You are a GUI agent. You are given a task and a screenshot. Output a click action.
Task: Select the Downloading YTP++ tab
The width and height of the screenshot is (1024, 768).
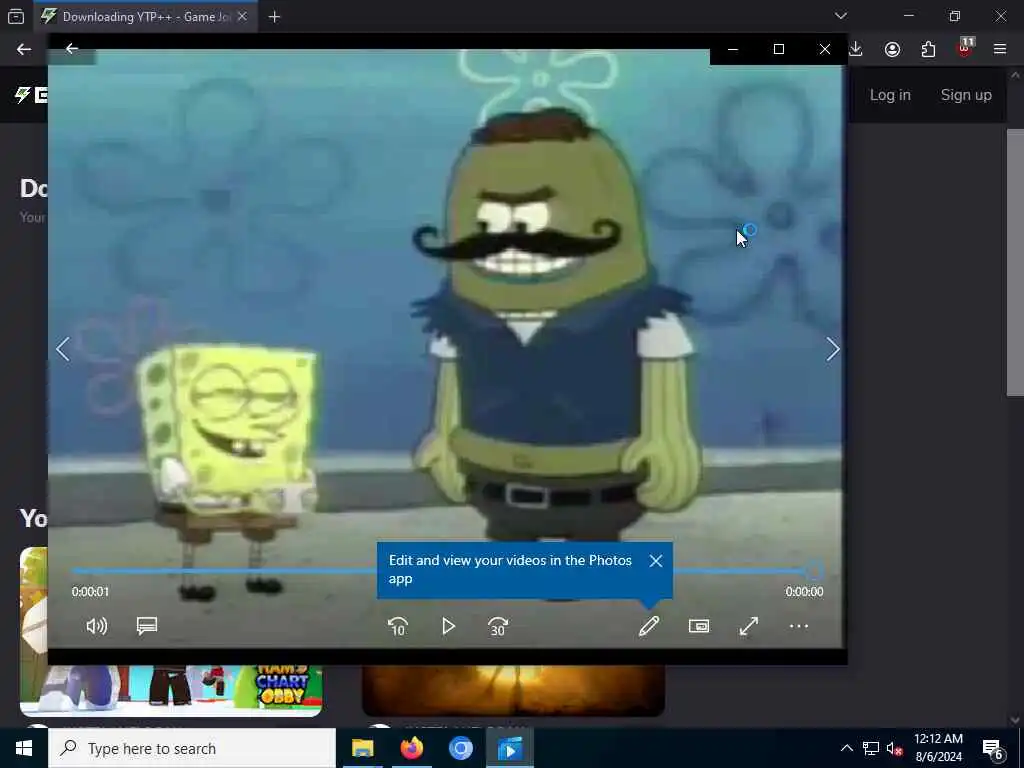pyautogui.click(x=144, y=16)
